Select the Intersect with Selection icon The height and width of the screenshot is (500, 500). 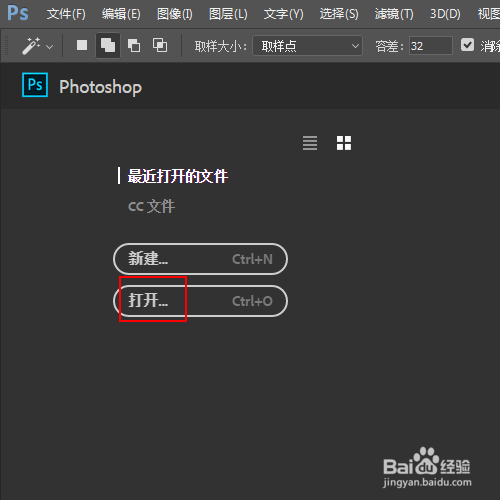coord(160,45)
